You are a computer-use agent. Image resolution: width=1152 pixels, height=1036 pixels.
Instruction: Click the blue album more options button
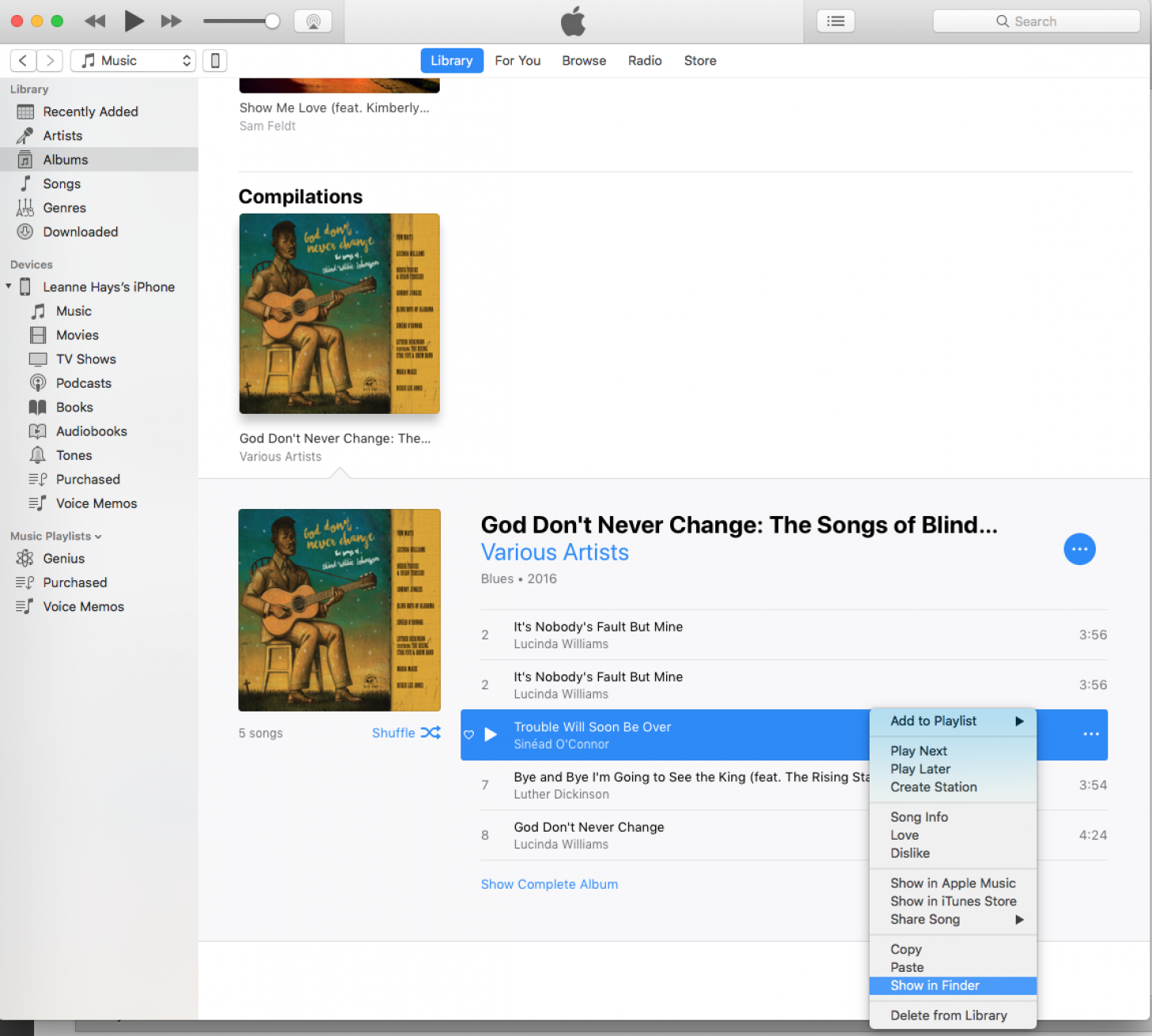click(x=1078, y=549)
